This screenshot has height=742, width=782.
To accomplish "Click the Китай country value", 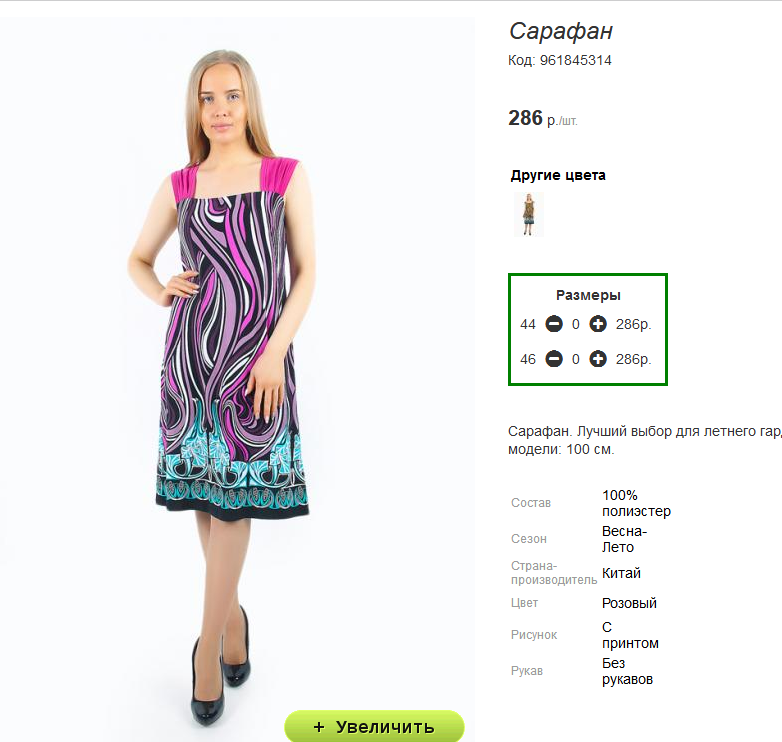I will (x=621, y=573).
